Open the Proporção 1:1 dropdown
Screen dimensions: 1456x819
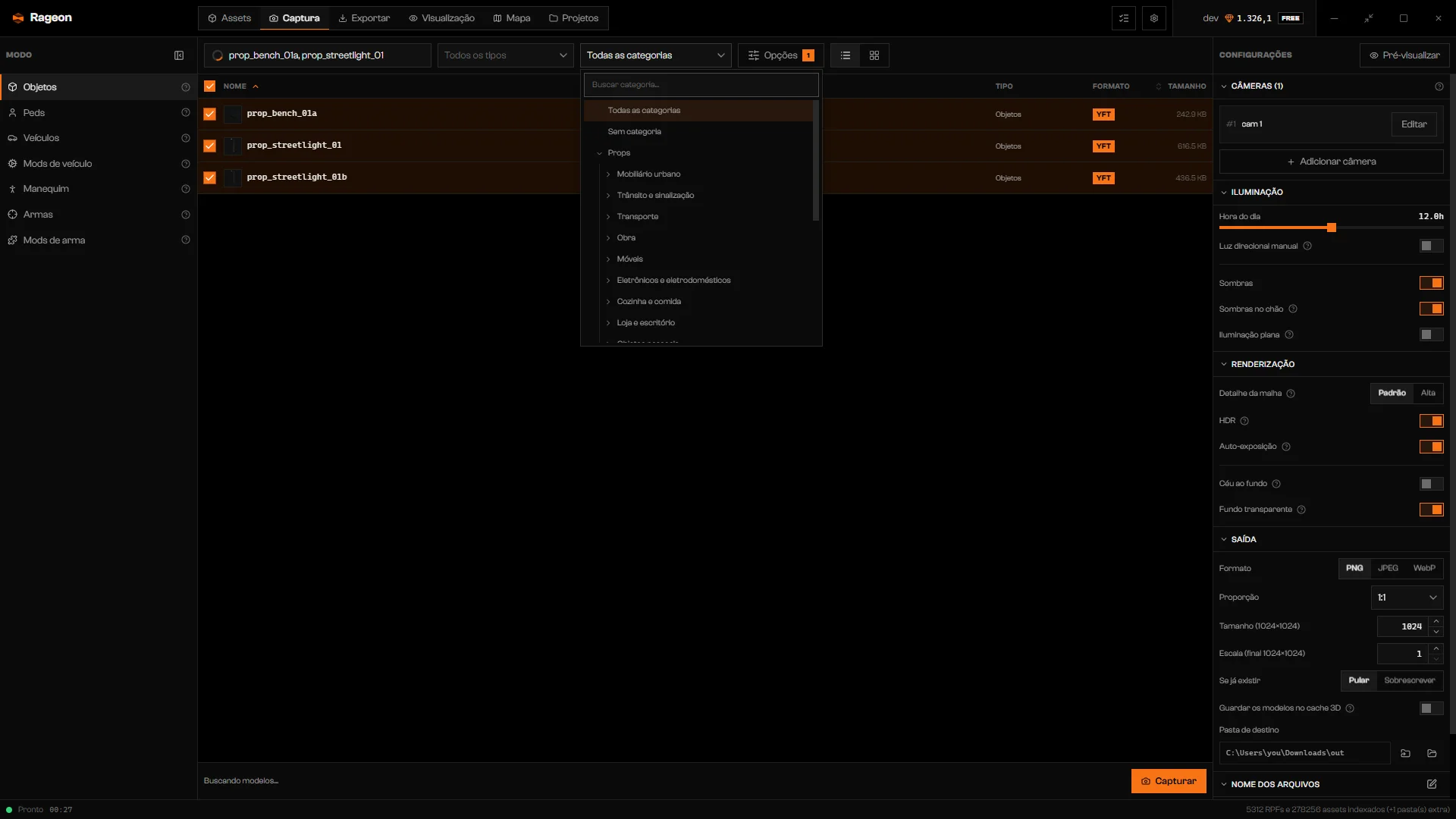tap(1407, 598)
